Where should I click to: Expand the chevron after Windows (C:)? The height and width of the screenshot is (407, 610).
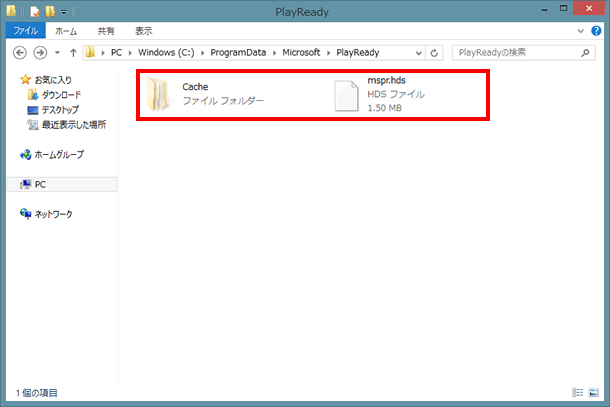tap(202, 53)
